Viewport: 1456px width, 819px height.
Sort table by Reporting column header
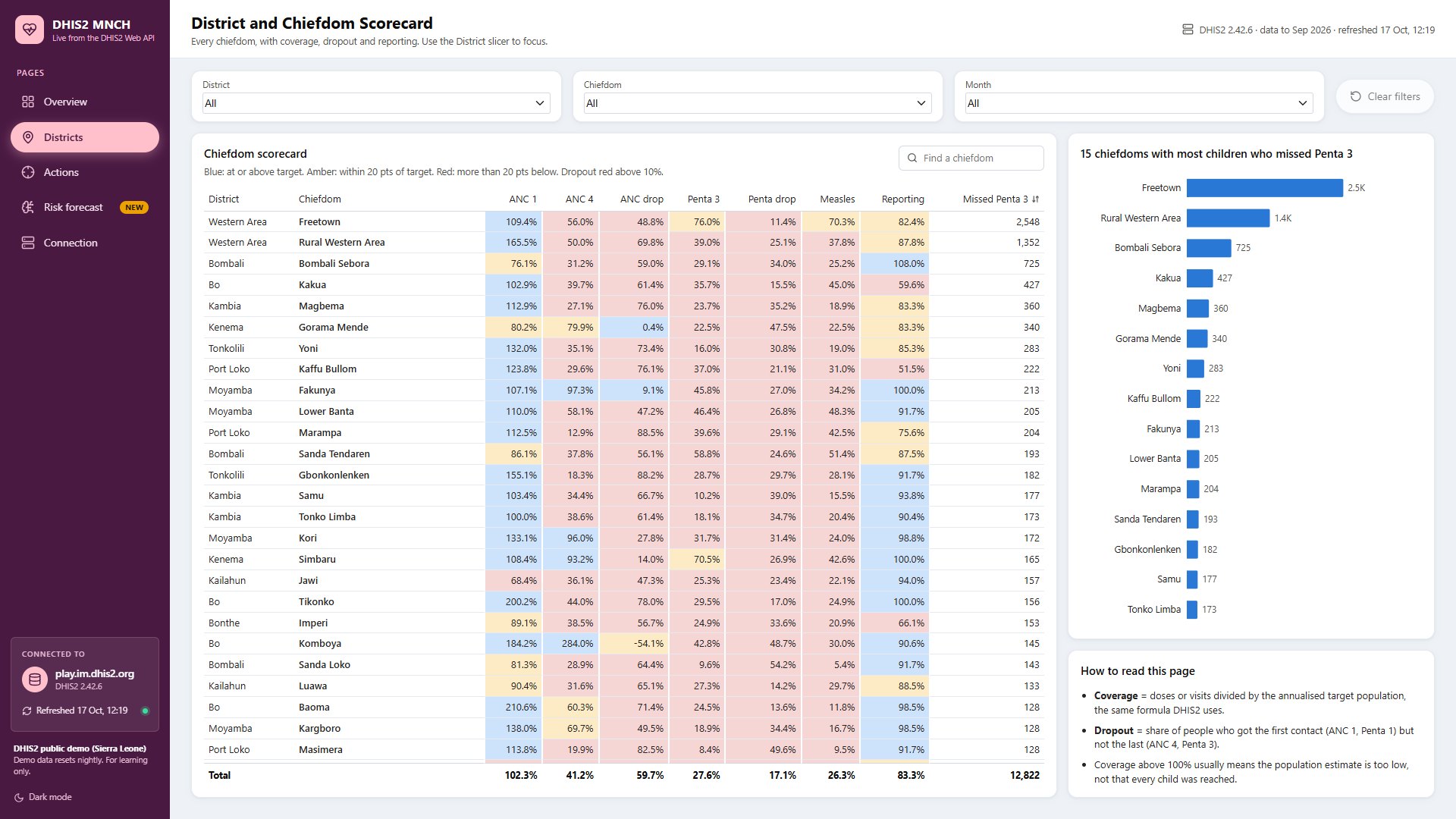[902, 199]
